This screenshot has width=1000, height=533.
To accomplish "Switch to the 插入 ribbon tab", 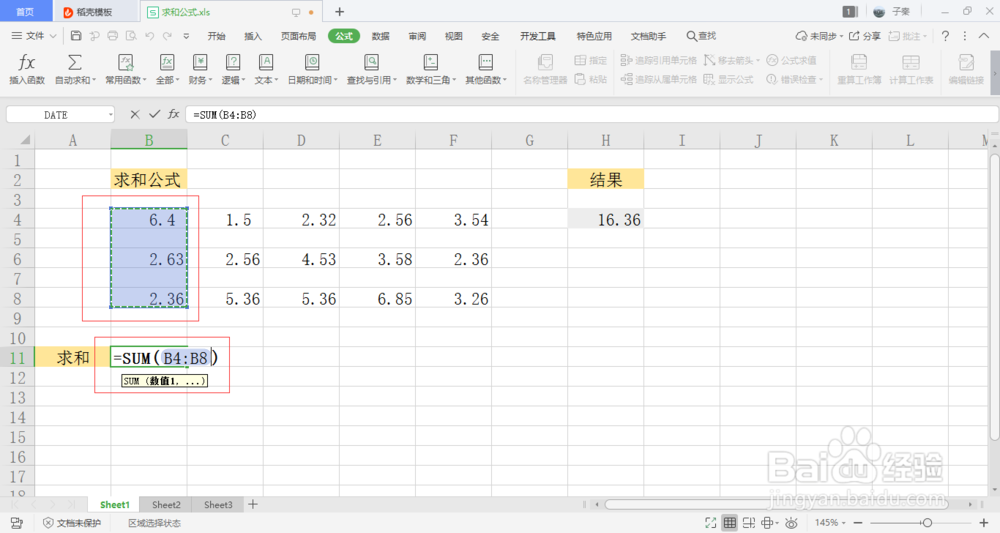I will click(x=253, y=36).
